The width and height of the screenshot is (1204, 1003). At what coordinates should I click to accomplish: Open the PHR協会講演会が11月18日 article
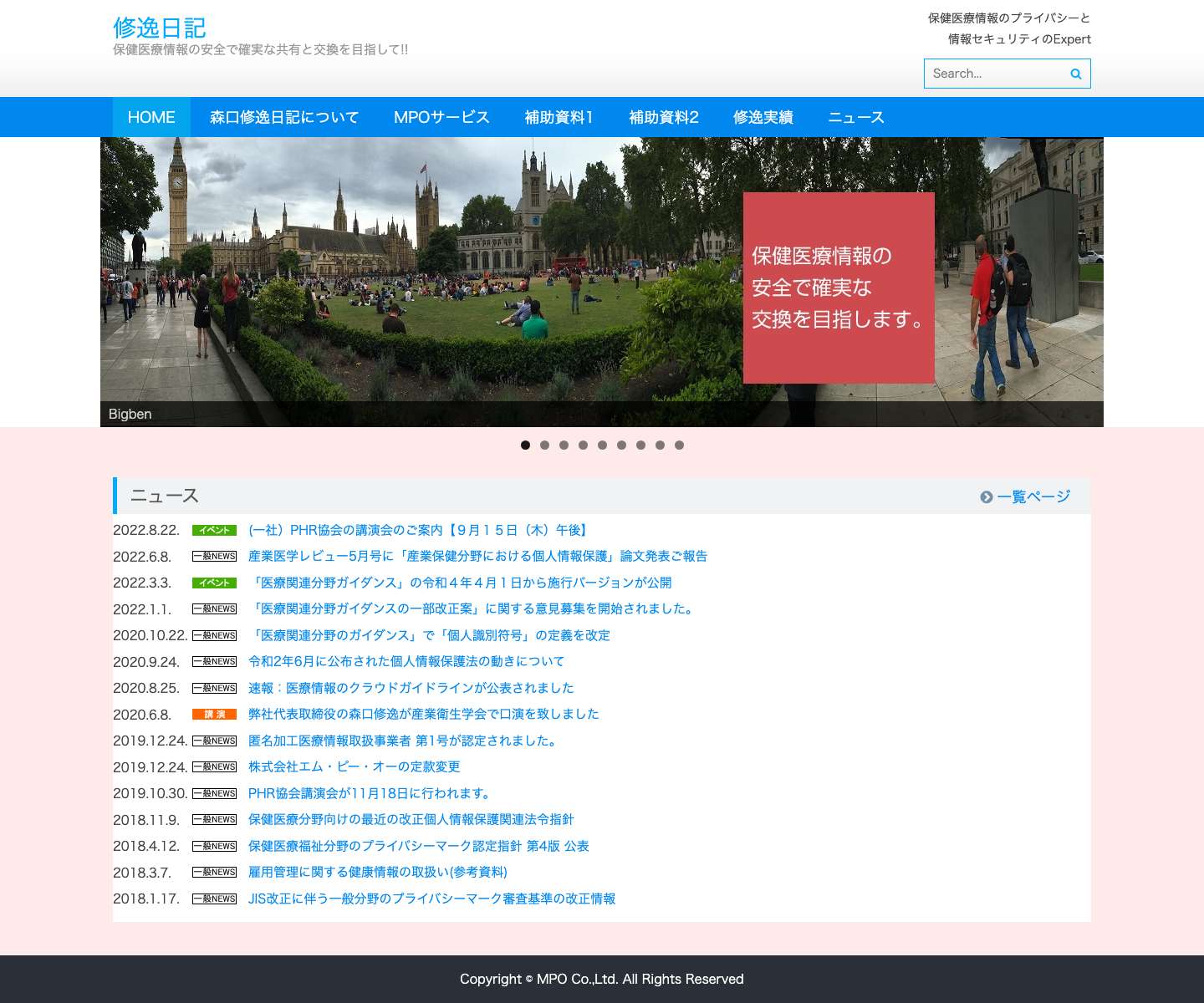click(371, 793)
